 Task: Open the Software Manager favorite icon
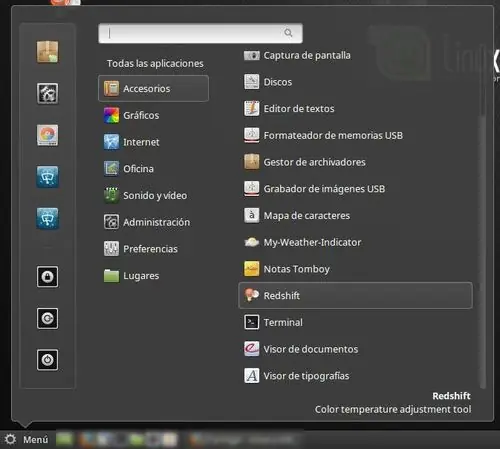[47, 52]
